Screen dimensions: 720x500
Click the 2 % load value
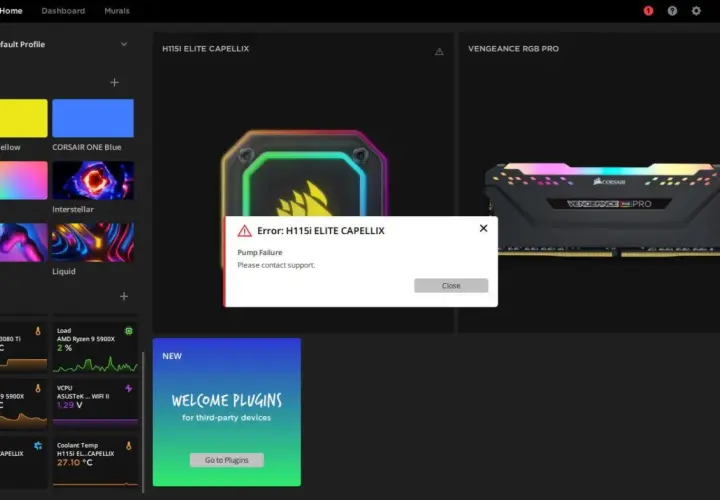coord(64,348)
